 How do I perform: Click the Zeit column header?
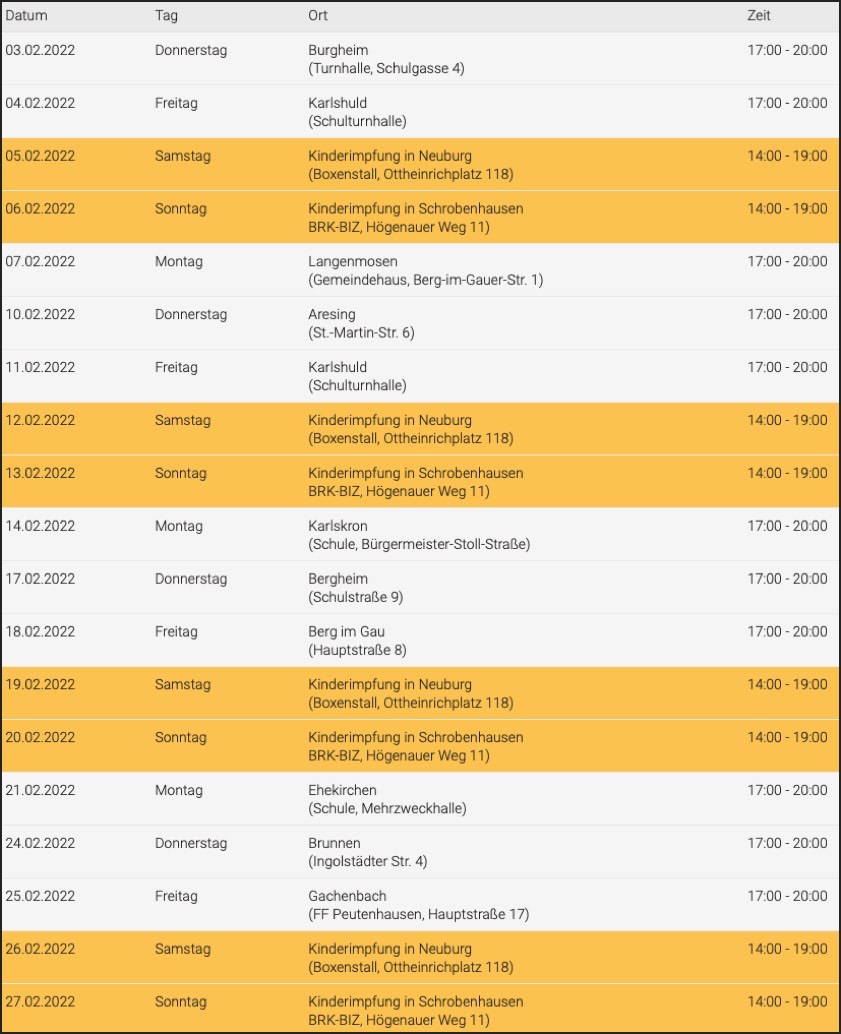point(759,16)
